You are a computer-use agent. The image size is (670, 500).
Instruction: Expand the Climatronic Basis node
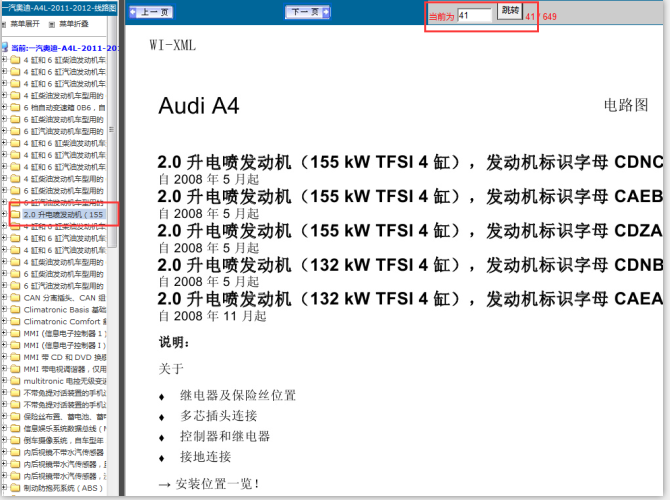click(x=4, y=309)
